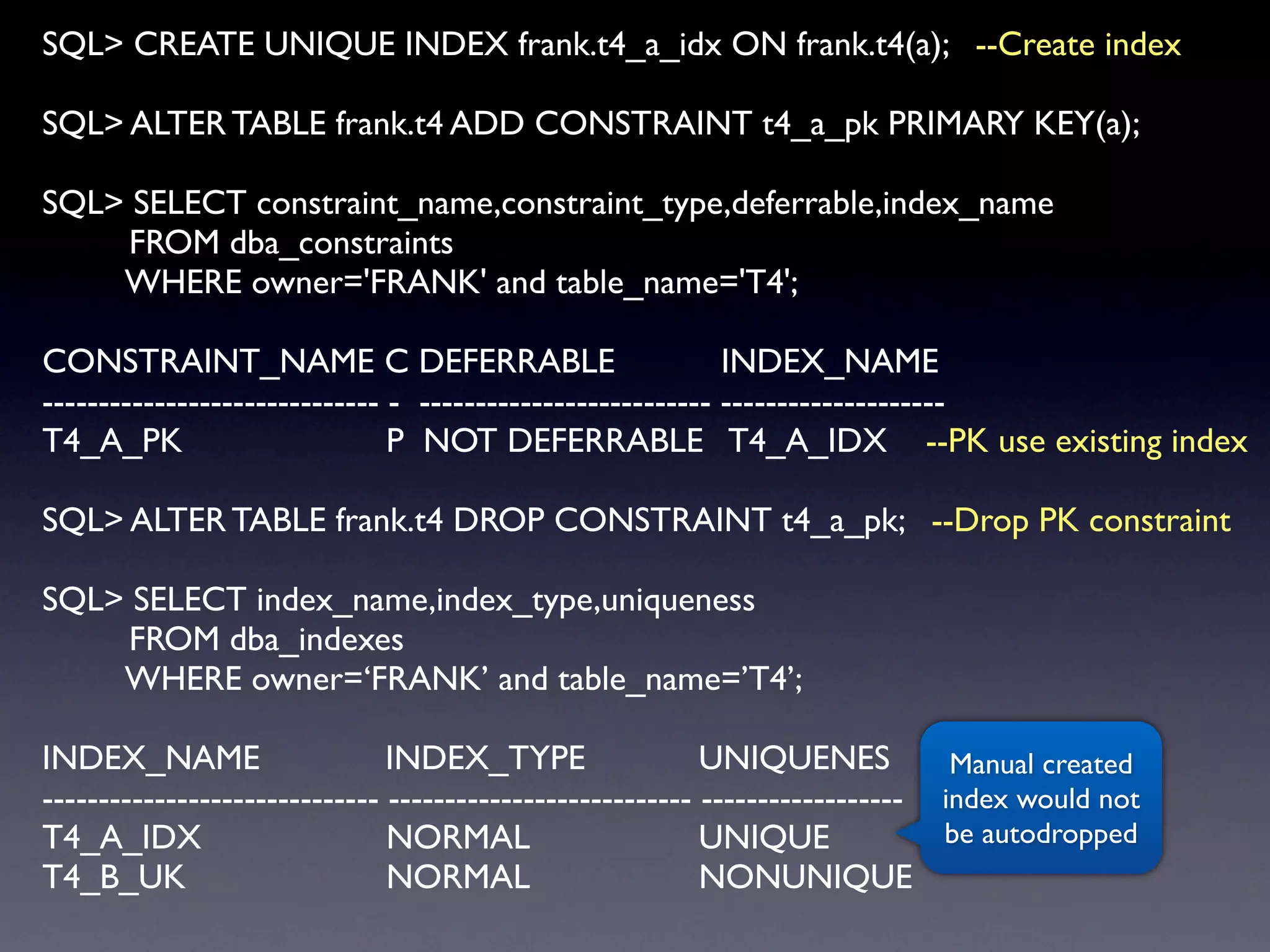The image size is (1270, 952).
Task: Click the 'FROM dba_constraints' line
Action: coord(291,243)
